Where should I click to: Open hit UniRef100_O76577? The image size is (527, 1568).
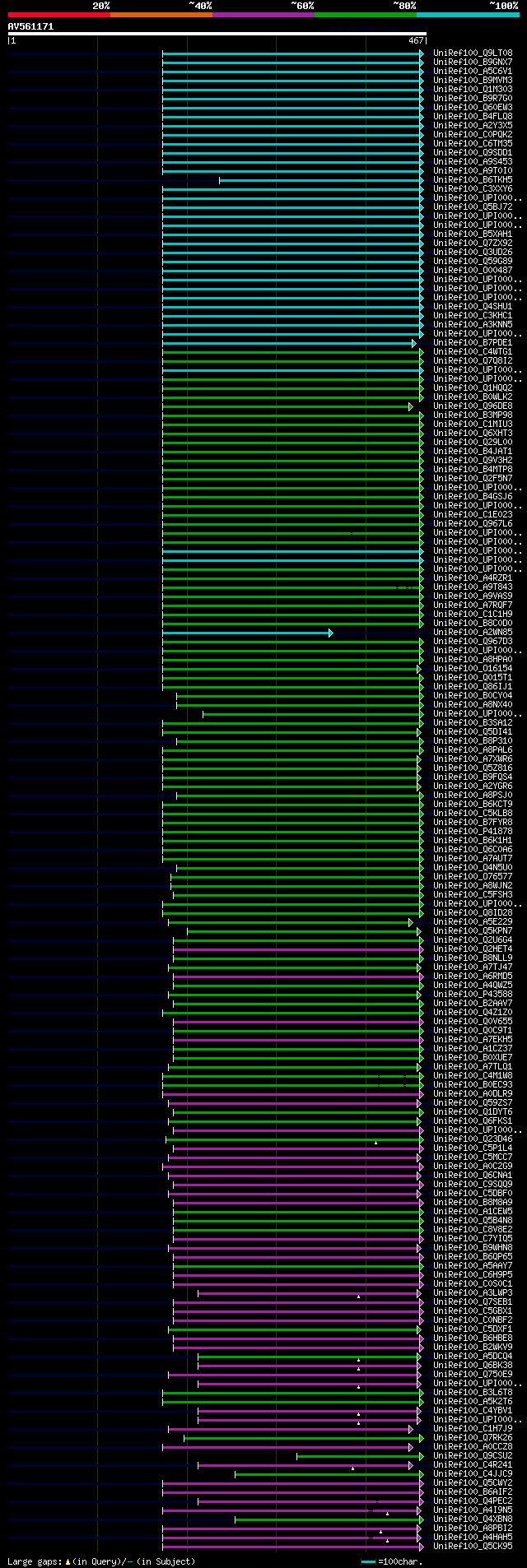click(473, 876)
